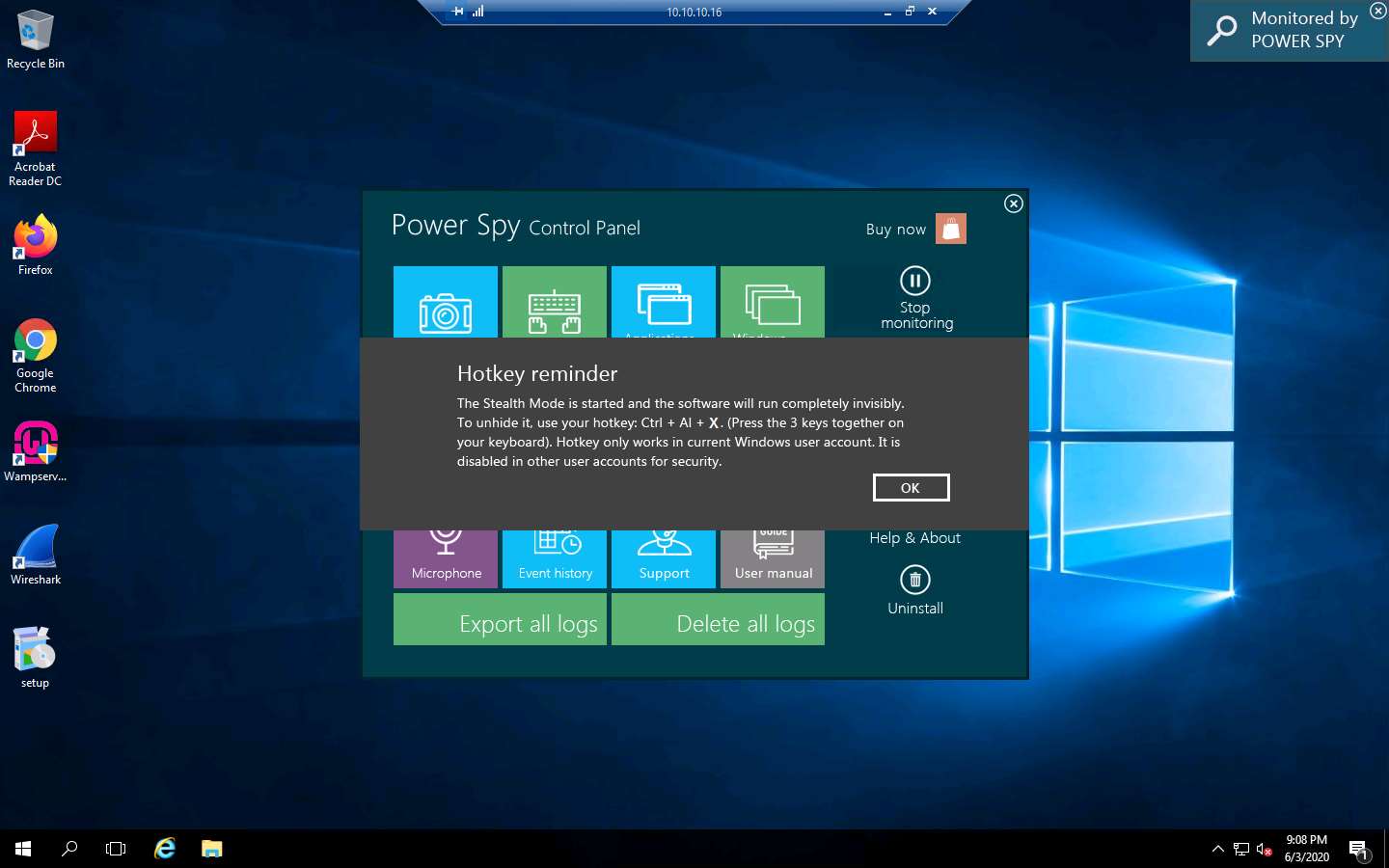Image resolution: width=1389 pixels, height=868 pixels.
Task: Open the User manual tile
Action: pos(773,559)
